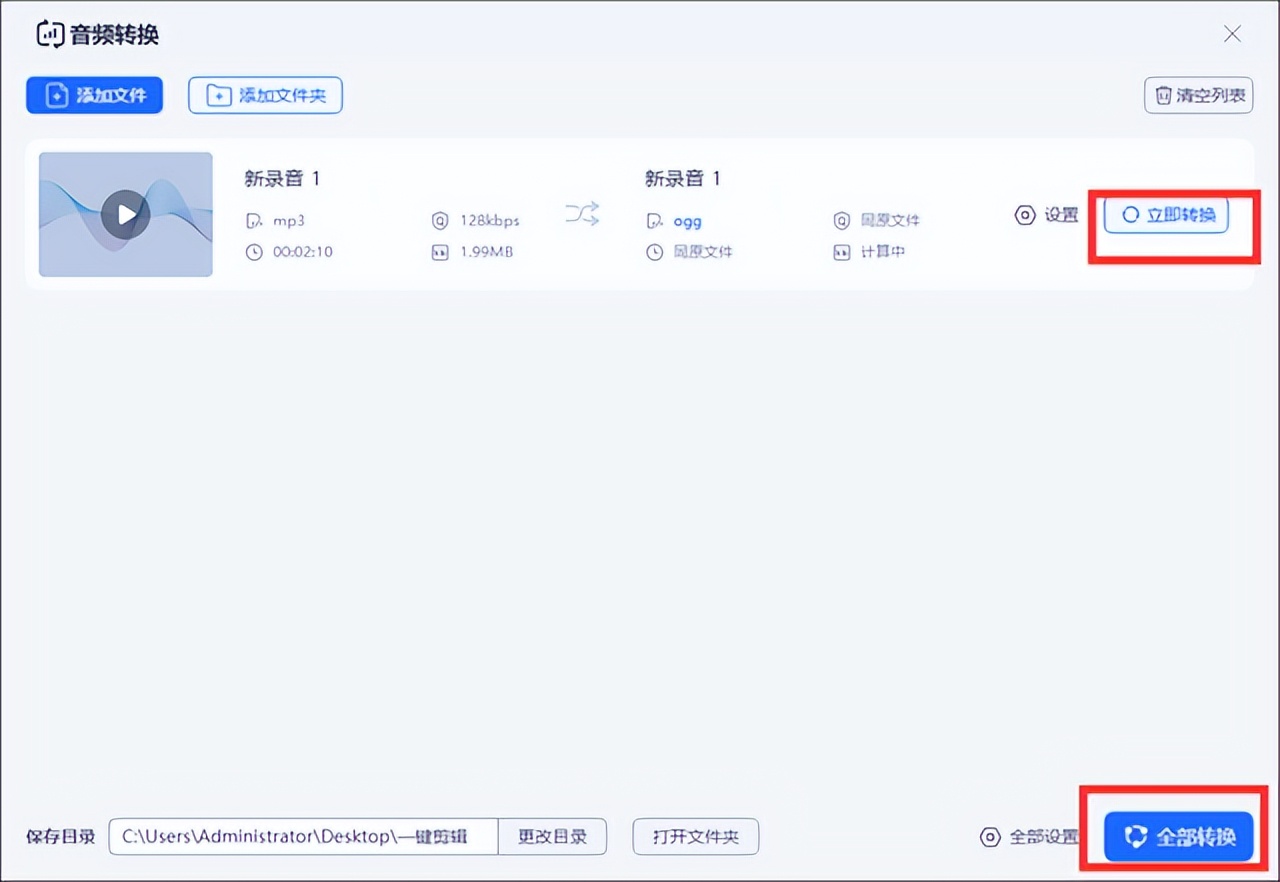This screenshot has width=1280, height=882.
Task: Click the 添加文件夹 button
Action: [265, 95]
